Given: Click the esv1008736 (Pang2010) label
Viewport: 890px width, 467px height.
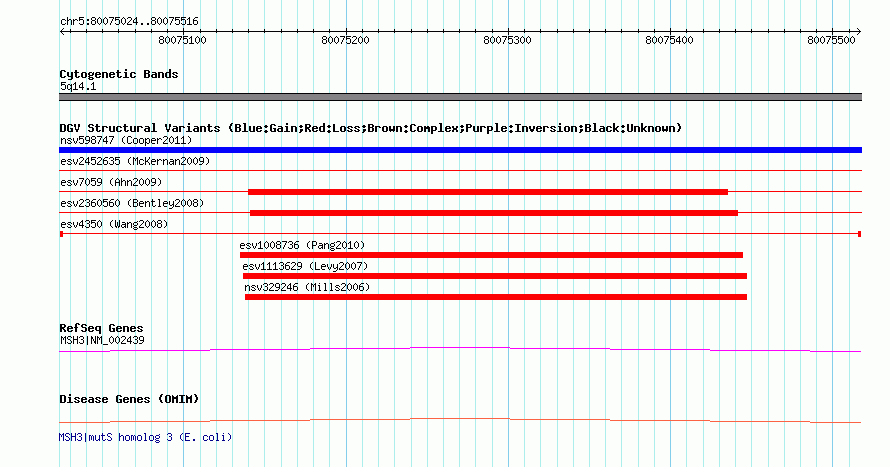Looking at the screenshot, I should click(x=302, y=245).
